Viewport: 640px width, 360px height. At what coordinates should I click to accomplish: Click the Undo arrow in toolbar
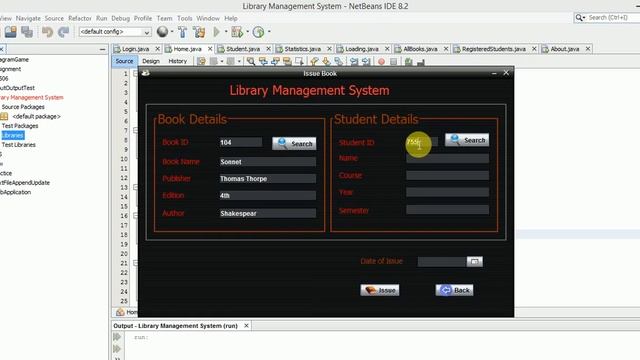pos(48,32)
